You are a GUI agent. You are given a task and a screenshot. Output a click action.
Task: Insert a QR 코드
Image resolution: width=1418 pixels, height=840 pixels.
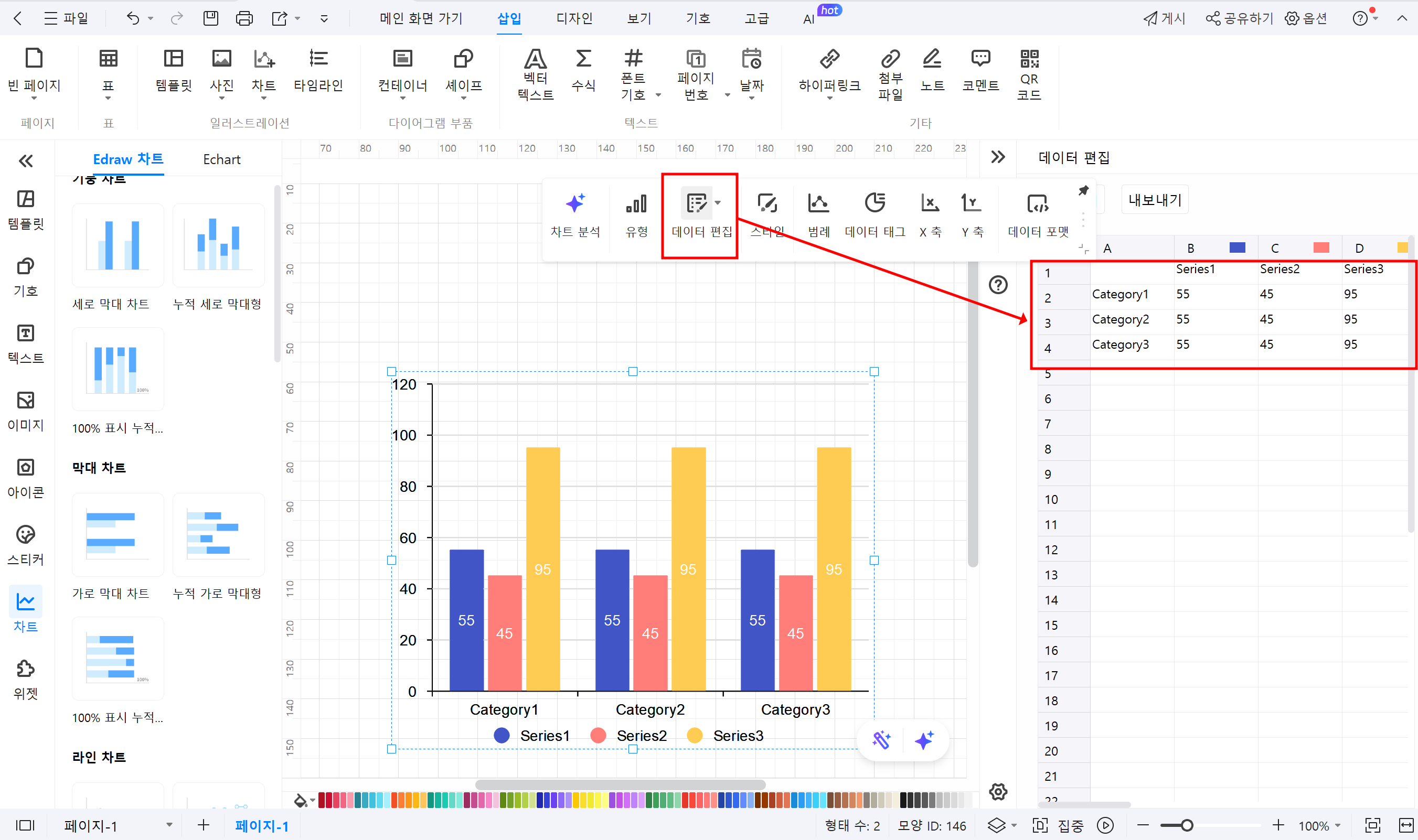pyautogui.click(x=1029, y=74)
